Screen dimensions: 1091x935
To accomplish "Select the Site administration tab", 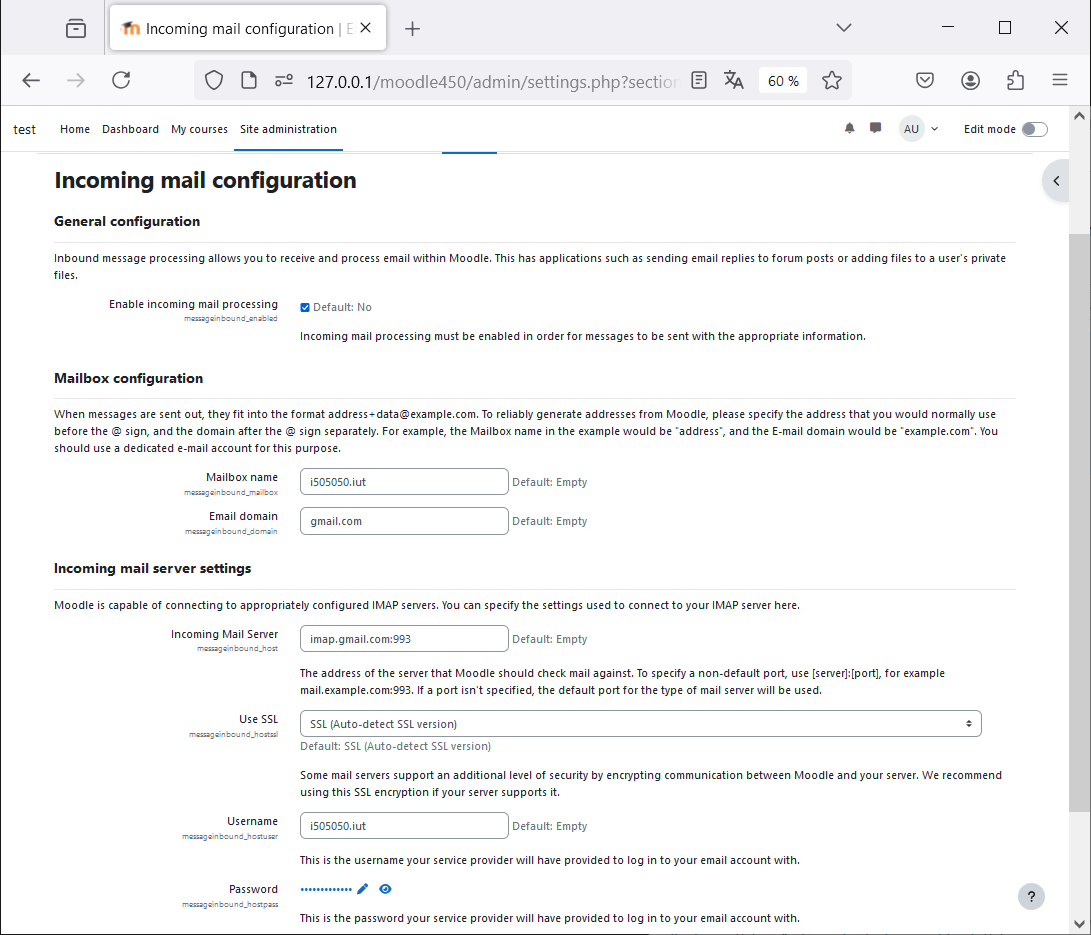I will pyautogui.click(x=288, y=129).
